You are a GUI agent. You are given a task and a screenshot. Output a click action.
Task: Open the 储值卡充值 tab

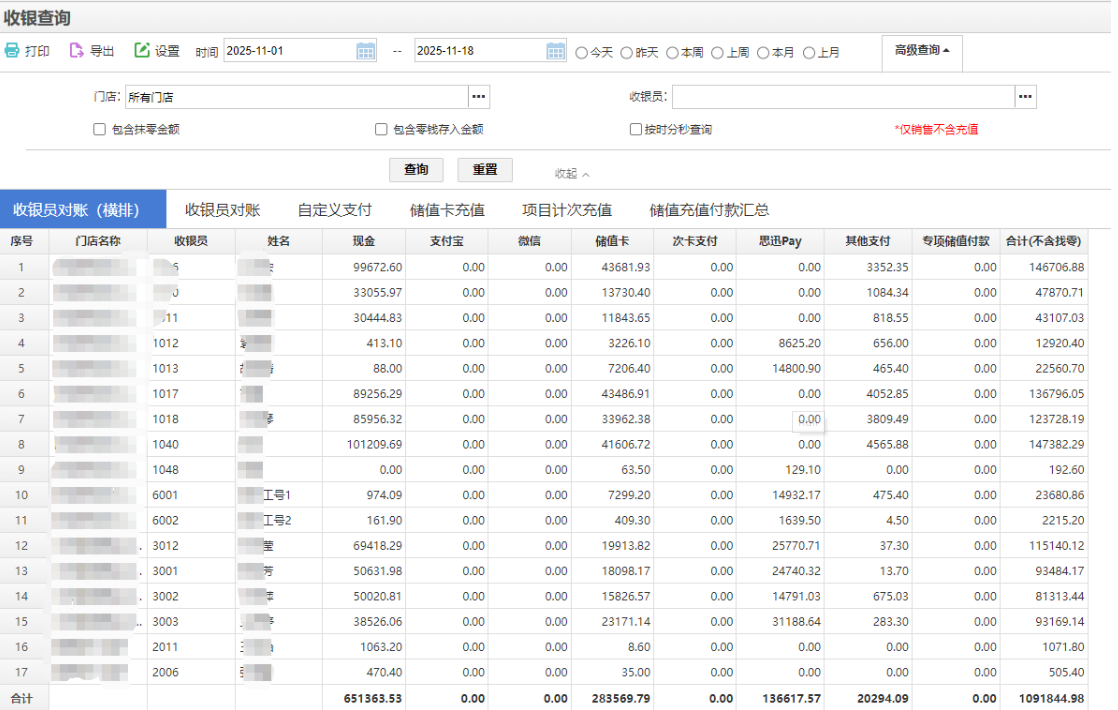point(447,210)
